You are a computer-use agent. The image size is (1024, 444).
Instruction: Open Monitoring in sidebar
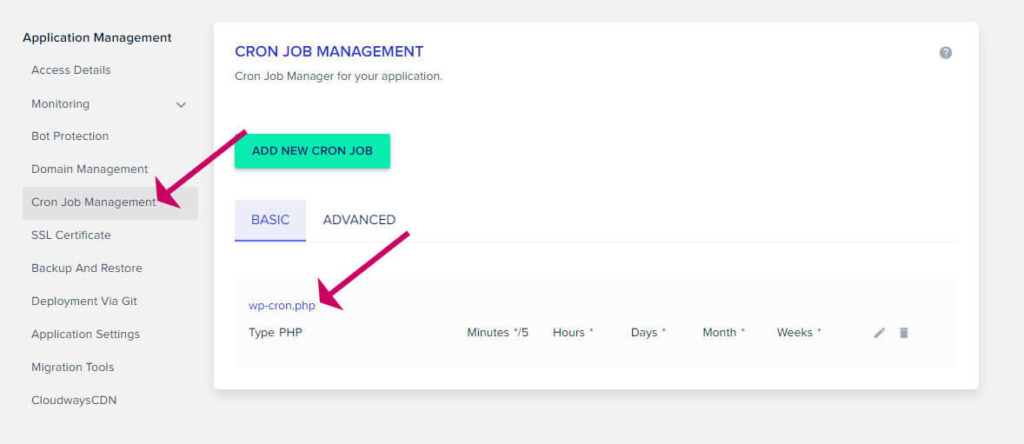tap(61, 104)
